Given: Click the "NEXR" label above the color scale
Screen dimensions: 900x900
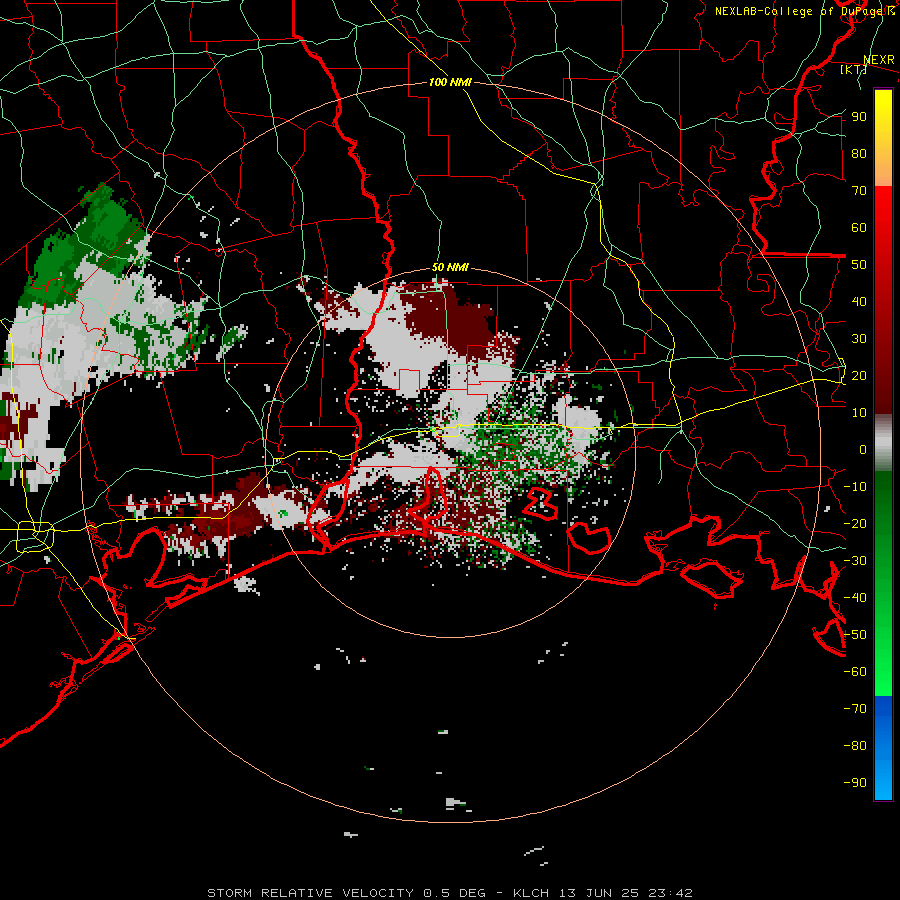Looking at the screenshot, I should coord(879,60).
